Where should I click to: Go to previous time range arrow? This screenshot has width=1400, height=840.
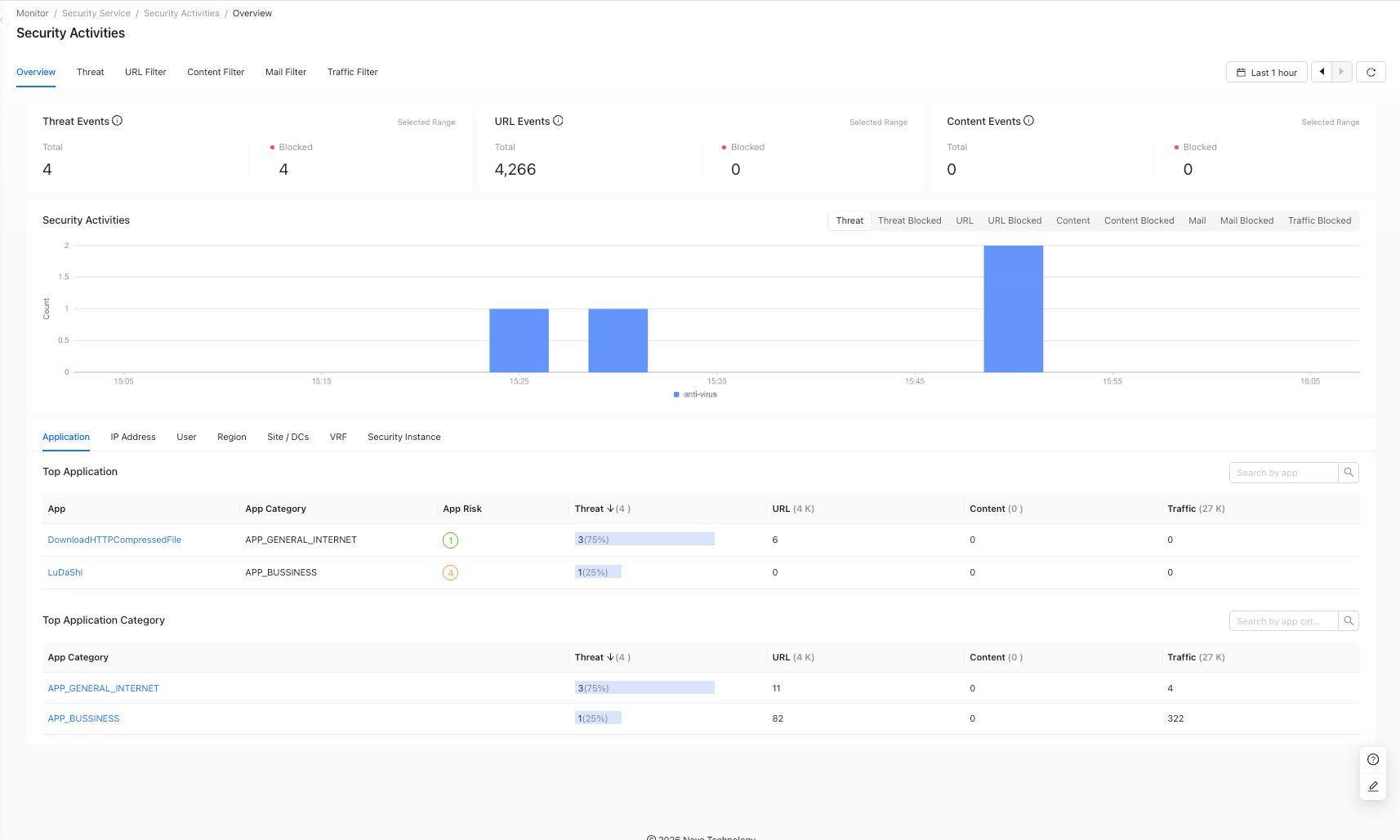1322,72
